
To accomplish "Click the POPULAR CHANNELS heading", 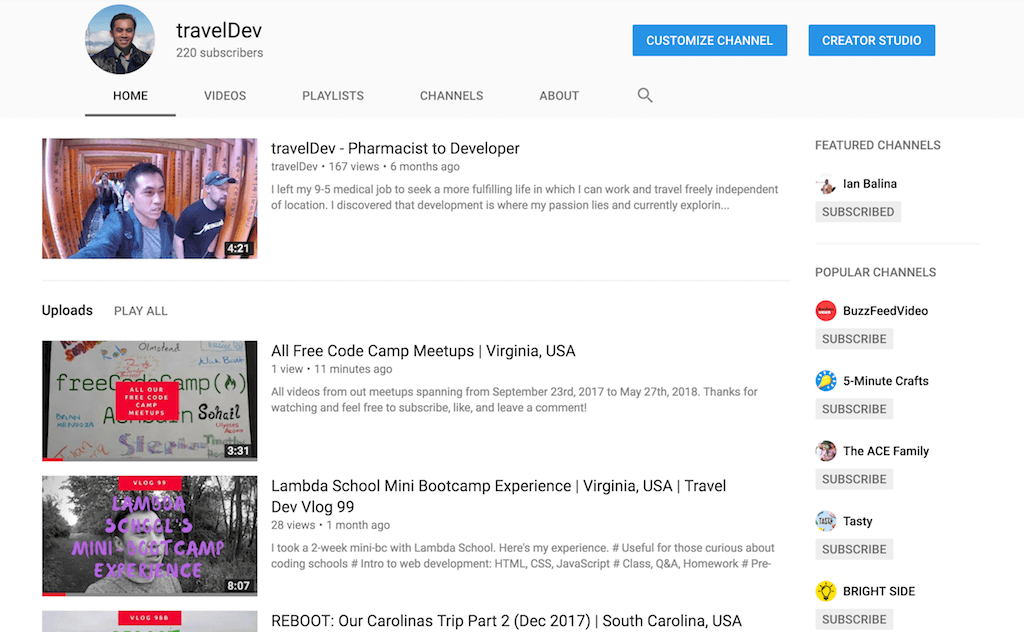I will (875, 272).
